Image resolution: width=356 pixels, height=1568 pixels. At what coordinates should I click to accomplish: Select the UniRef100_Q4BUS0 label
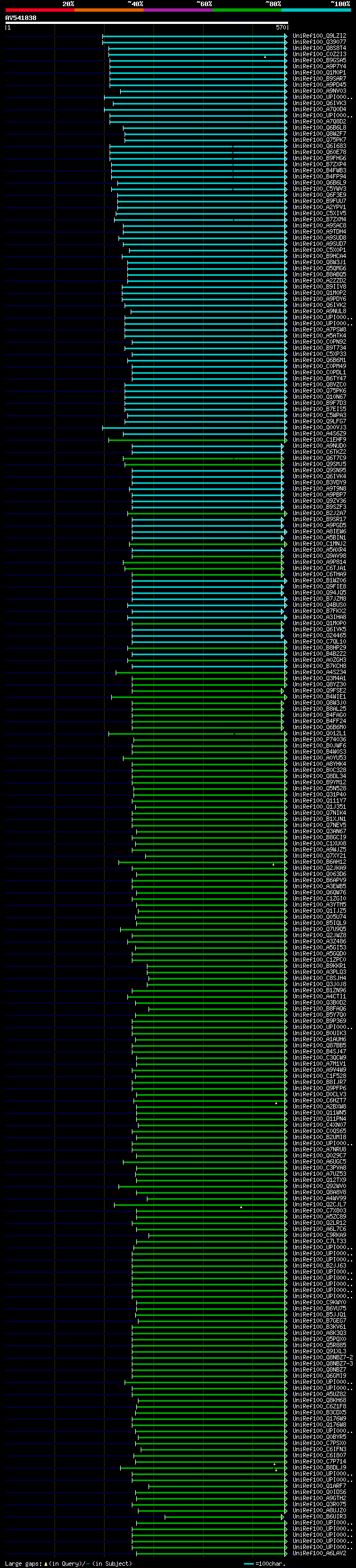pos(319,605)
